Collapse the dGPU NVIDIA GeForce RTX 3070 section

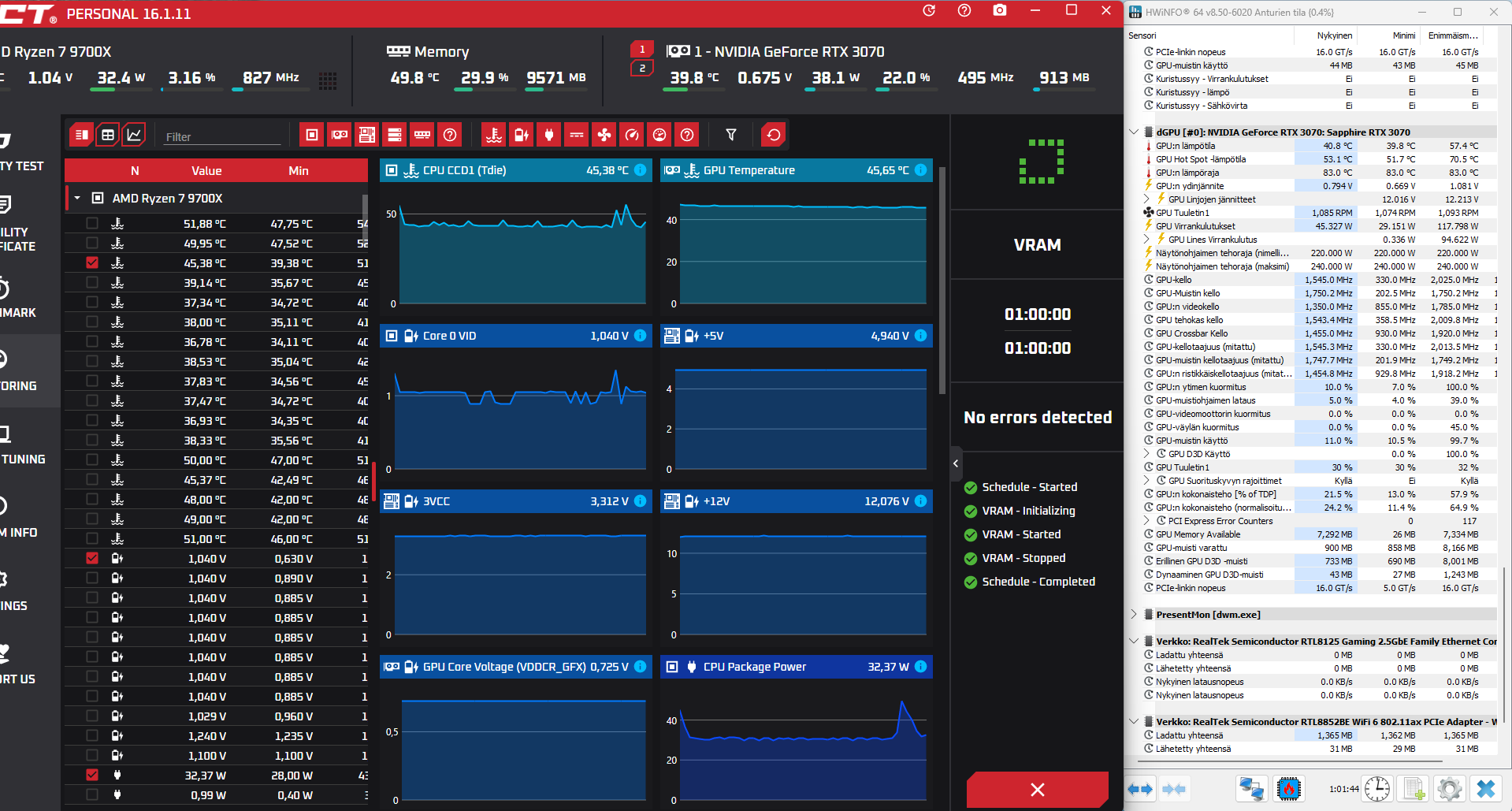pyautogui.click(x=1134, y=132)
